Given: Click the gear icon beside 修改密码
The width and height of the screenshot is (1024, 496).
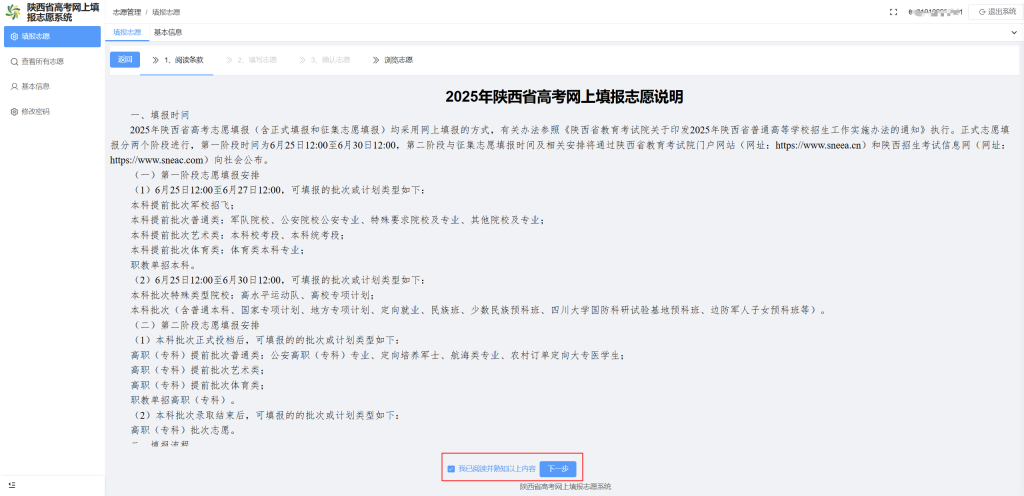Looking at the screenshot, I should tap(13, 111).
